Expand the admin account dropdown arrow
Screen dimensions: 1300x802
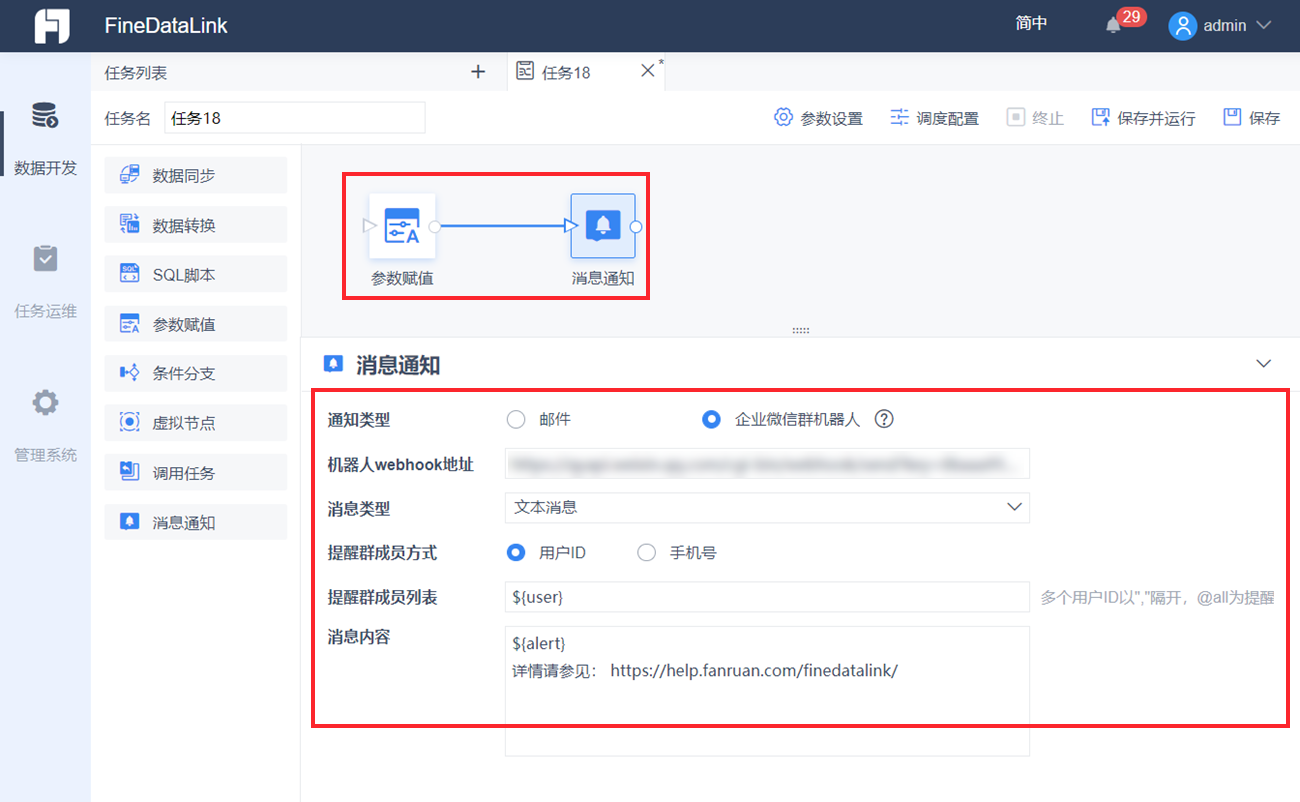click(x=1263, y=26)
